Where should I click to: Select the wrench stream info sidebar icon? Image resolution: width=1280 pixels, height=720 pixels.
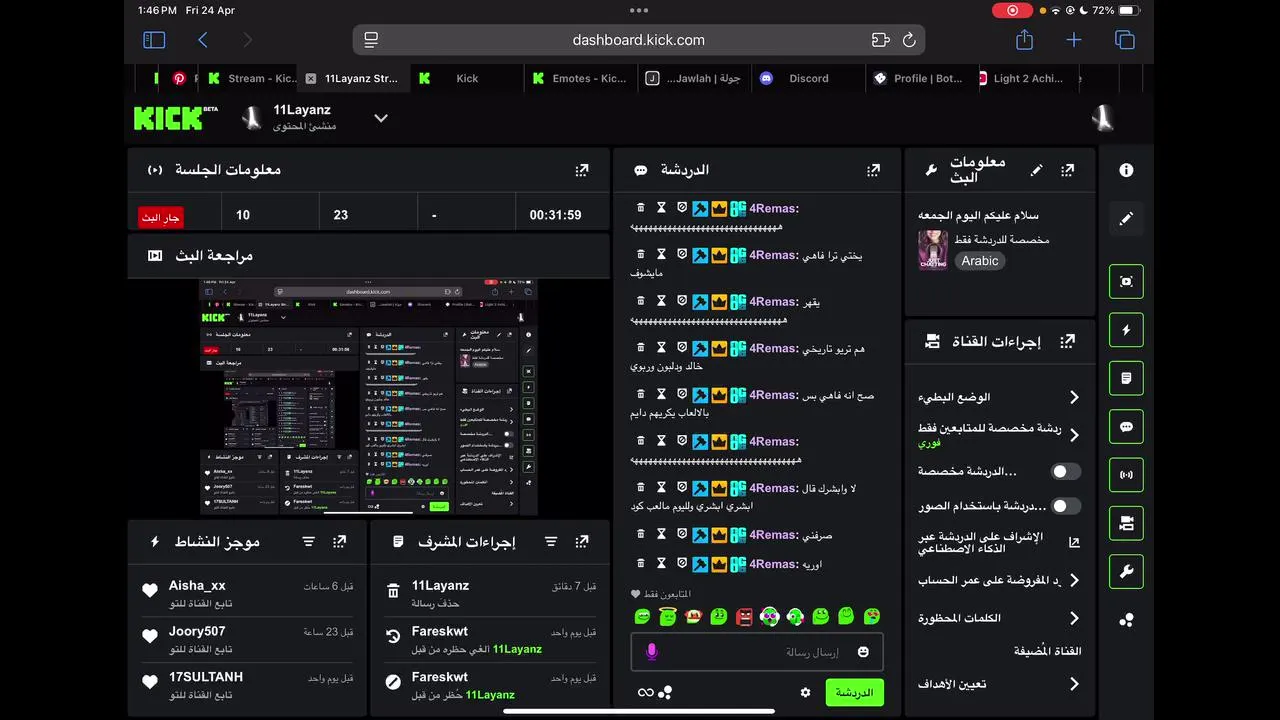[x=1126, y=572]
